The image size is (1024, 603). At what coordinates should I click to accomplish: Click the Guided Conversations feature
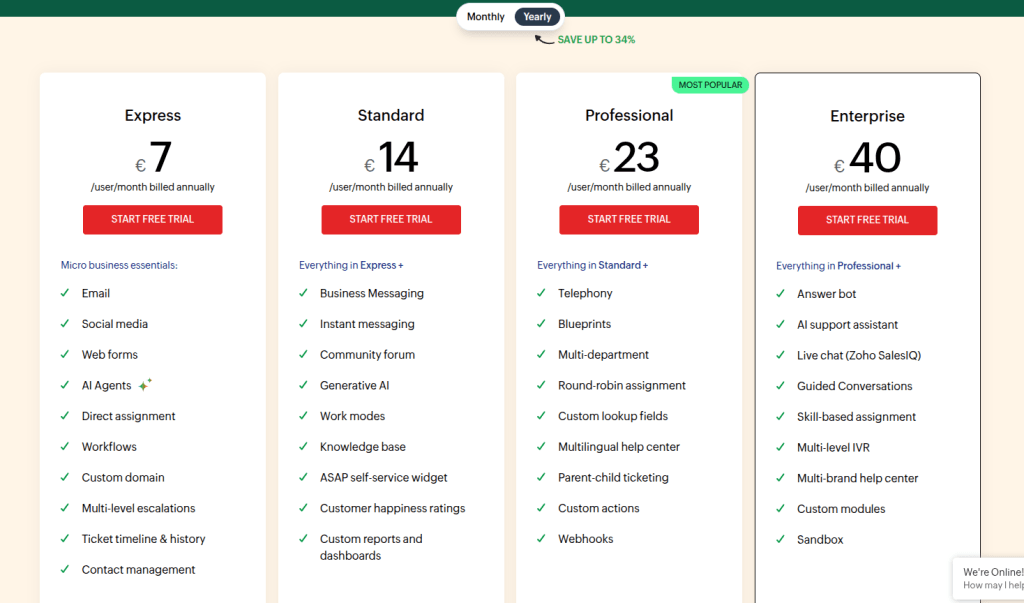coord(854,386)
